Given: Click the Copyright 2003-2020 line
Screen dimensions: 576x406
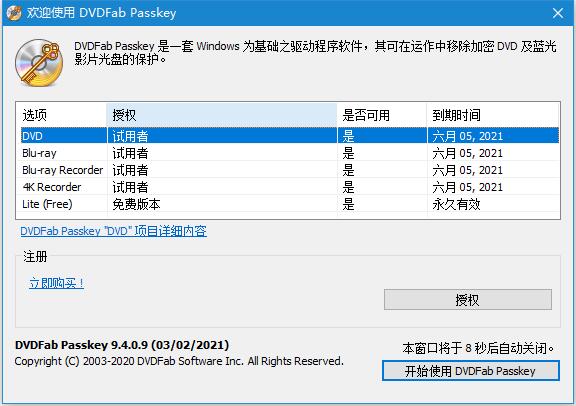Looking at the screenshot, I should click(x=179, y=361).
